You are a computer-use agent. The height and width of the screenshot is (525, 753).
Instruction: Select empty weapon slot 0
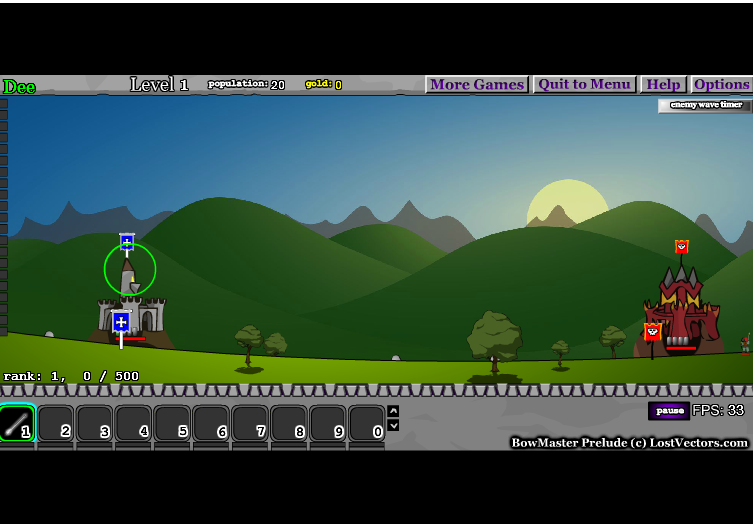(367, 423)
